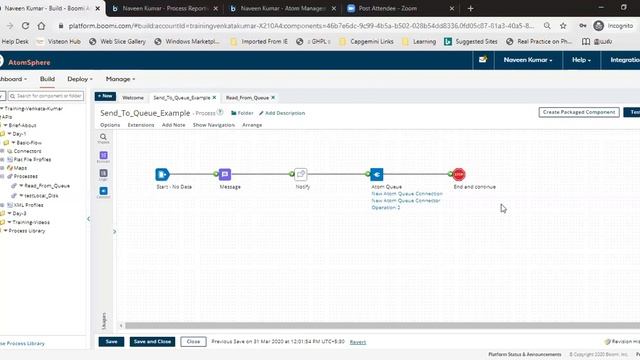Open the Read_From_Queue process in tree

pyautogui.click(x=47, y=186)
